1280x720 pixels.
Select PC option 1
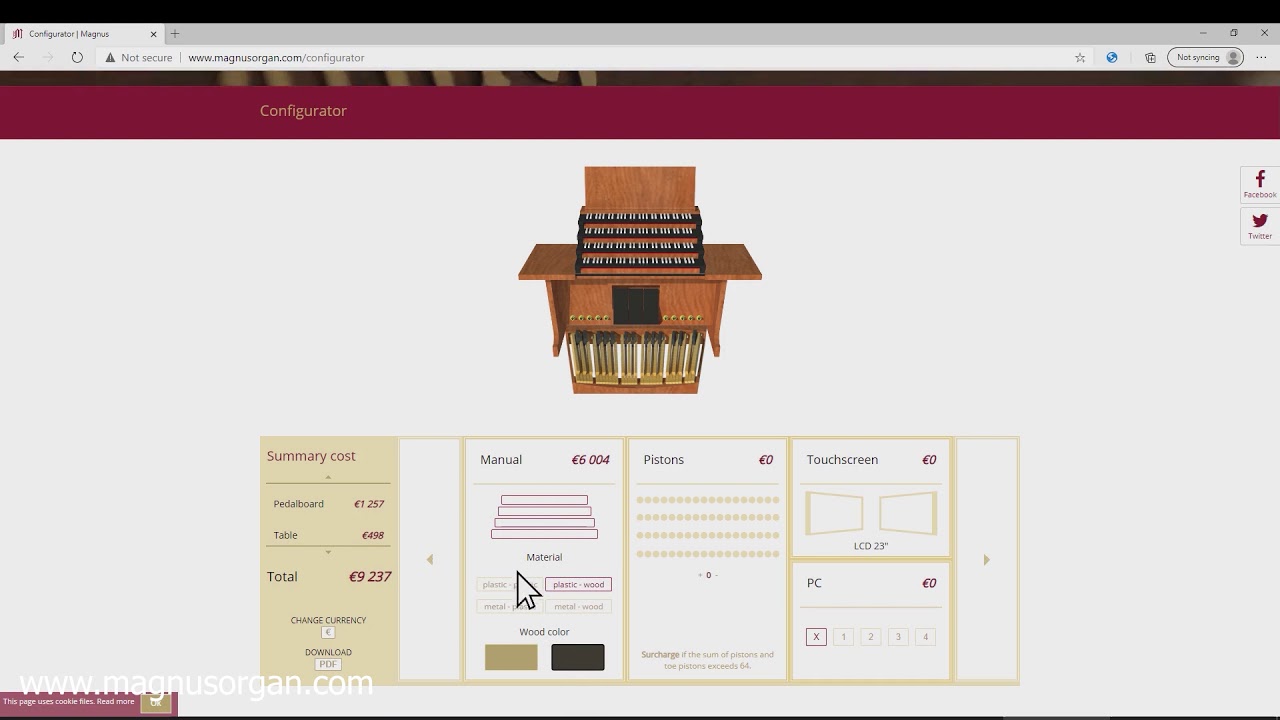(843, 636)
